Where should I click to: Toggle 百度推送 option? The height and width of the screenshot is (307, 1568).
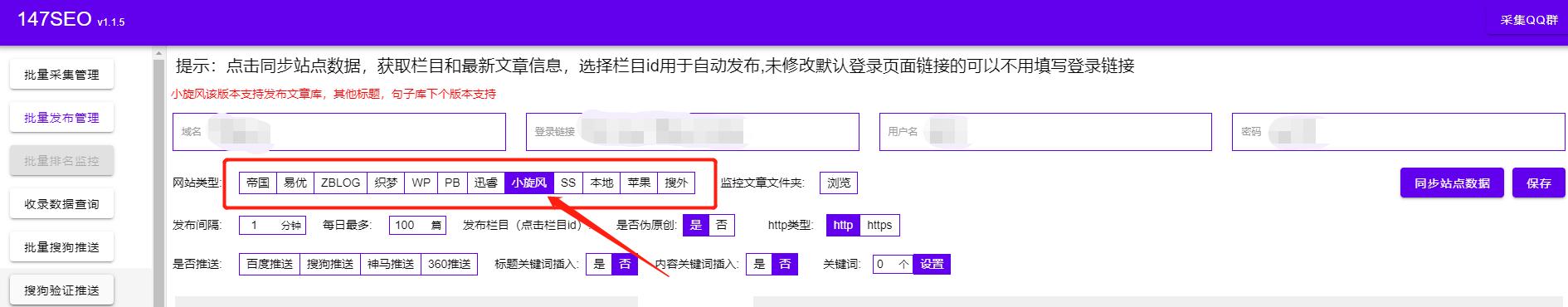pos(270,264)
